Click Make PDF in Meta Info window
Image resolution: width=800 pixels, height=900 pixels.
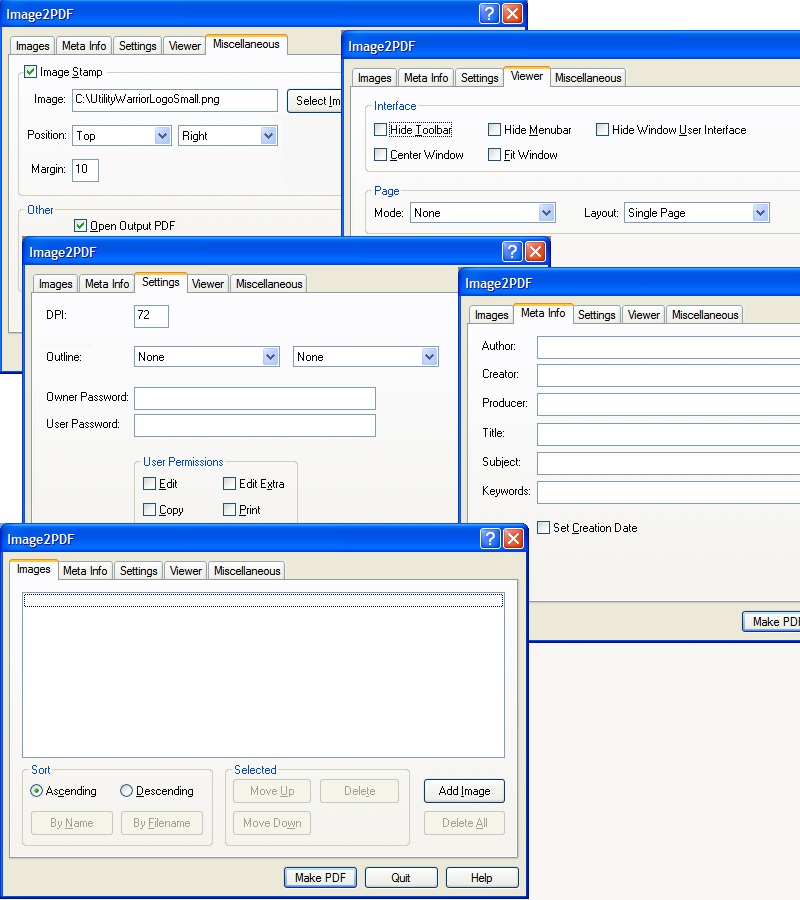[772, 622]
